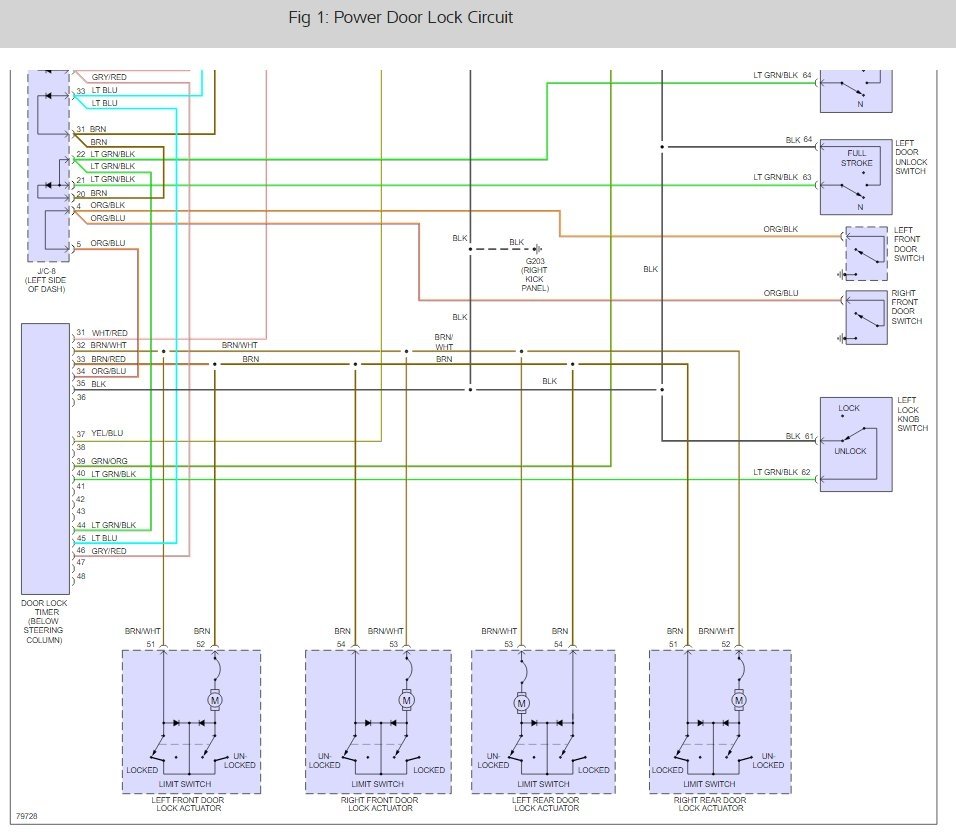Click the ORG/BLK label near left front door switch
Viewport: 956px width, 836px height.
(x=780, y=229)
